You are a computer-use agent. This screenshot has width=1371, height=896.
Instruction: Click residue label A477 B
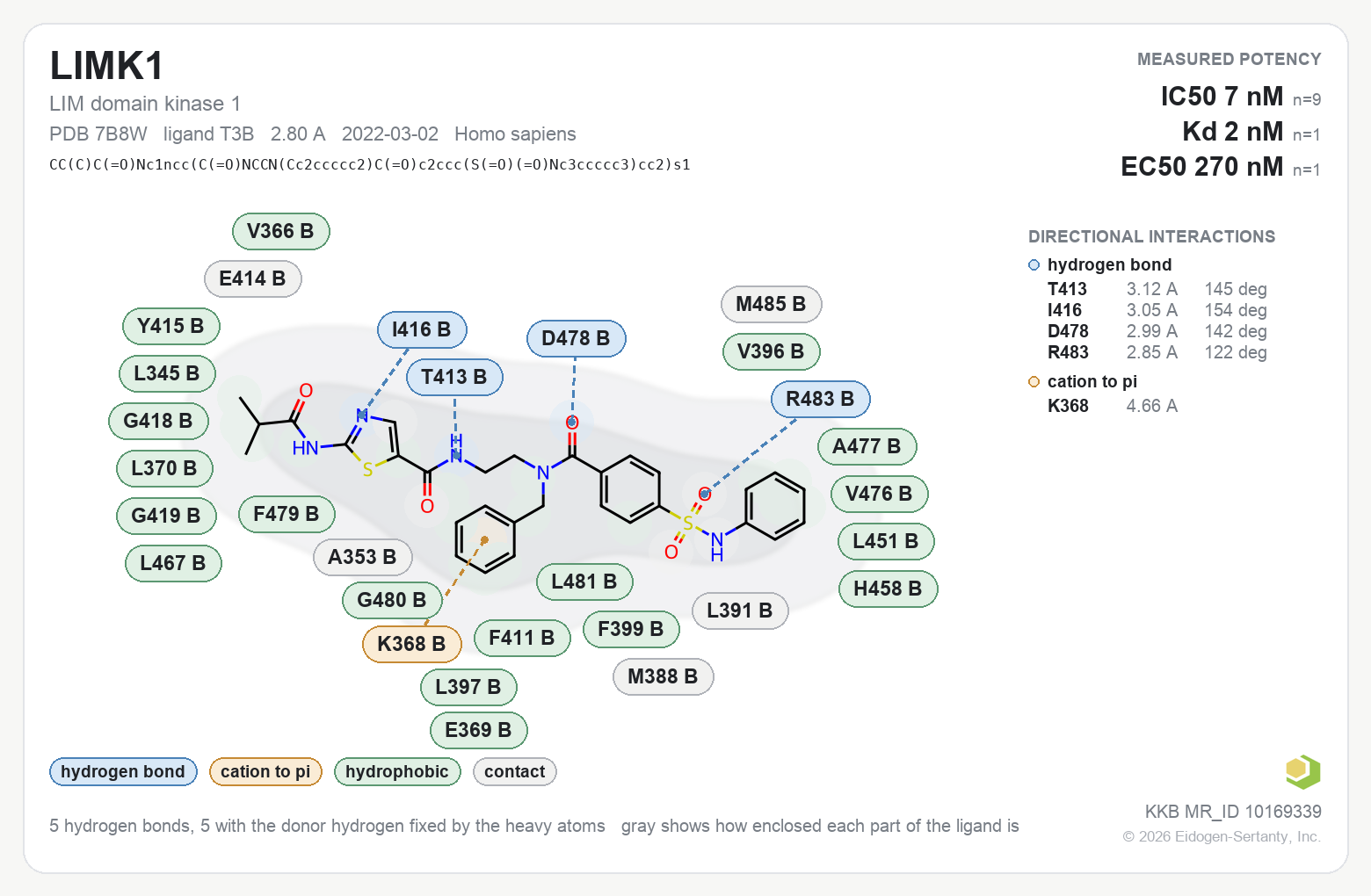(867, 447)
